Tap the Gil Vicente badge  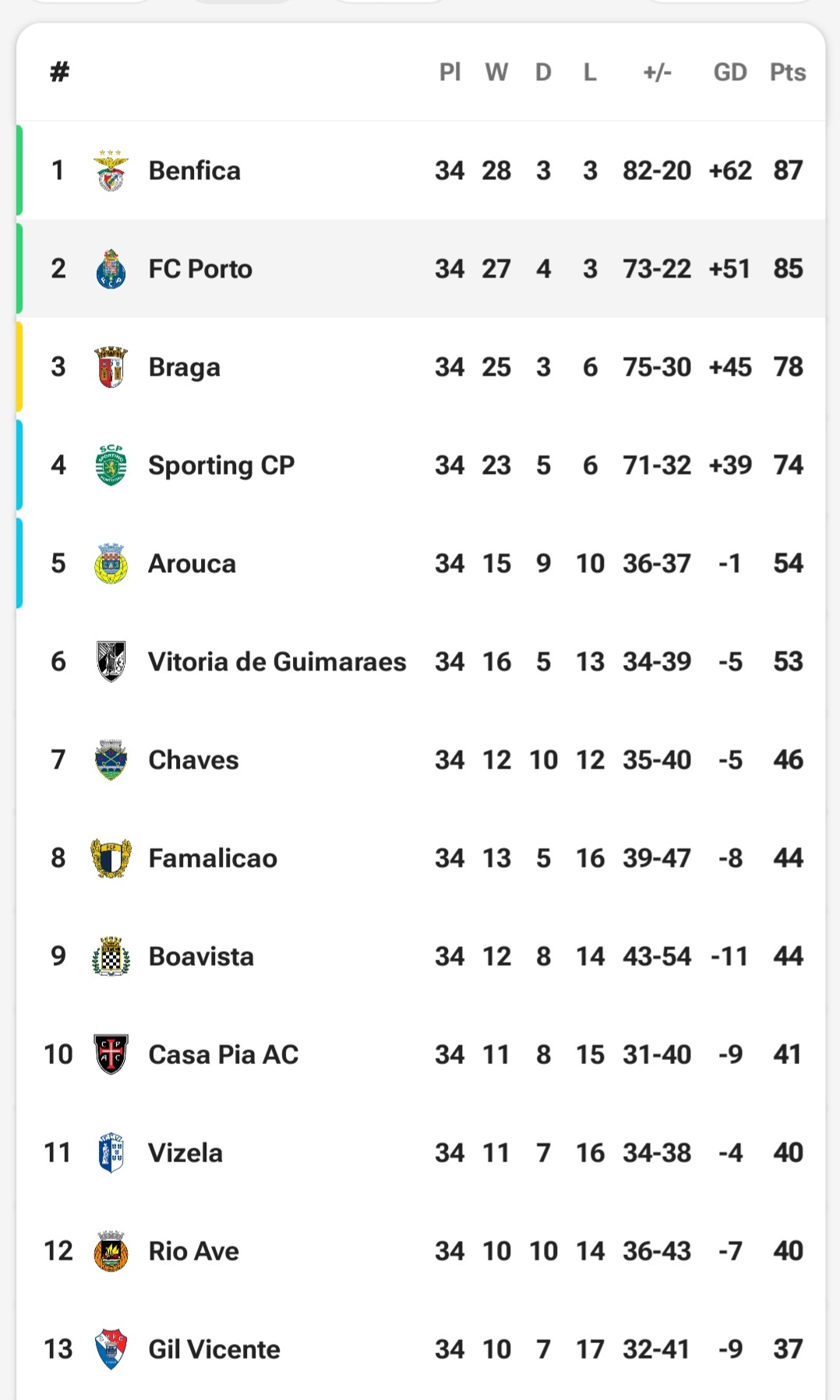click(111, 1349)
